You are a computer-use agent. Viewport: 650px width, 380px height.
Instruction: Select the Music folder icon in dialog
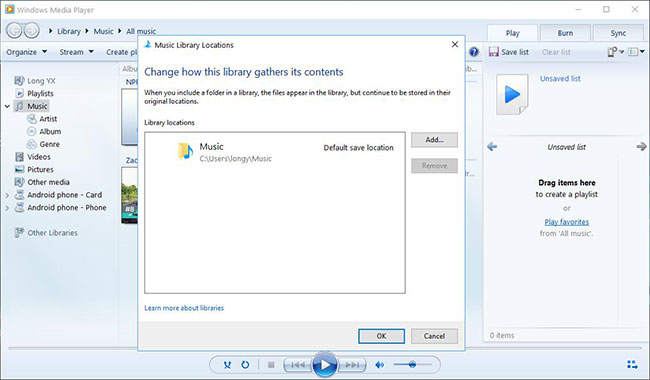coord(185,151)
